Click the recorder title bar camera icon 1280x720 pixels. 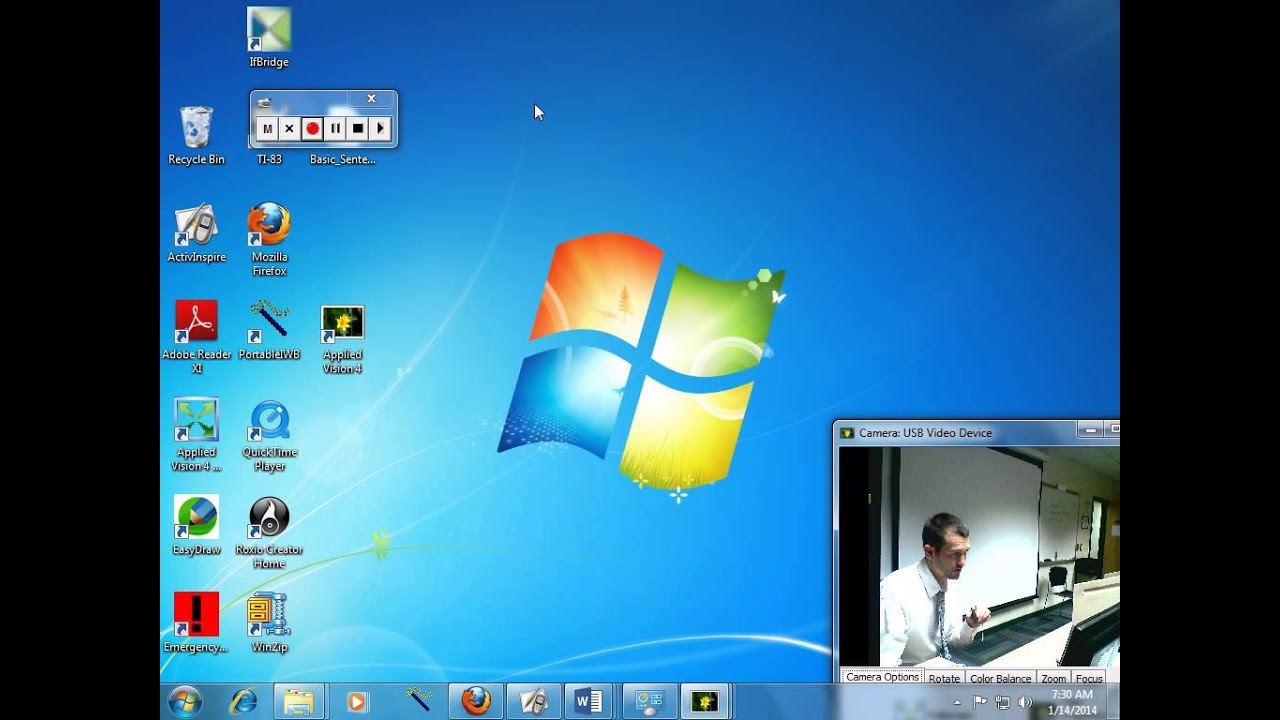point(264,101)
